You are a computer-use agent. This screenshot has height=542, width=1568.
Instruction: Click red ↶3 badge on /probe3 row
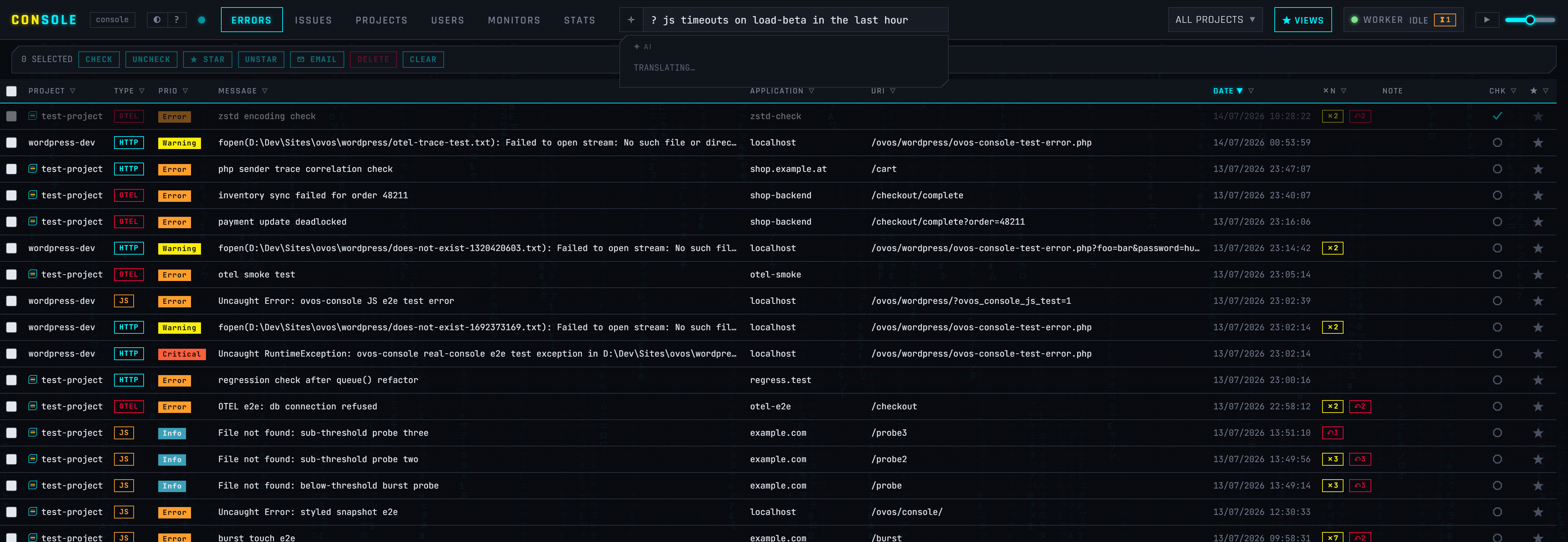1332,433
